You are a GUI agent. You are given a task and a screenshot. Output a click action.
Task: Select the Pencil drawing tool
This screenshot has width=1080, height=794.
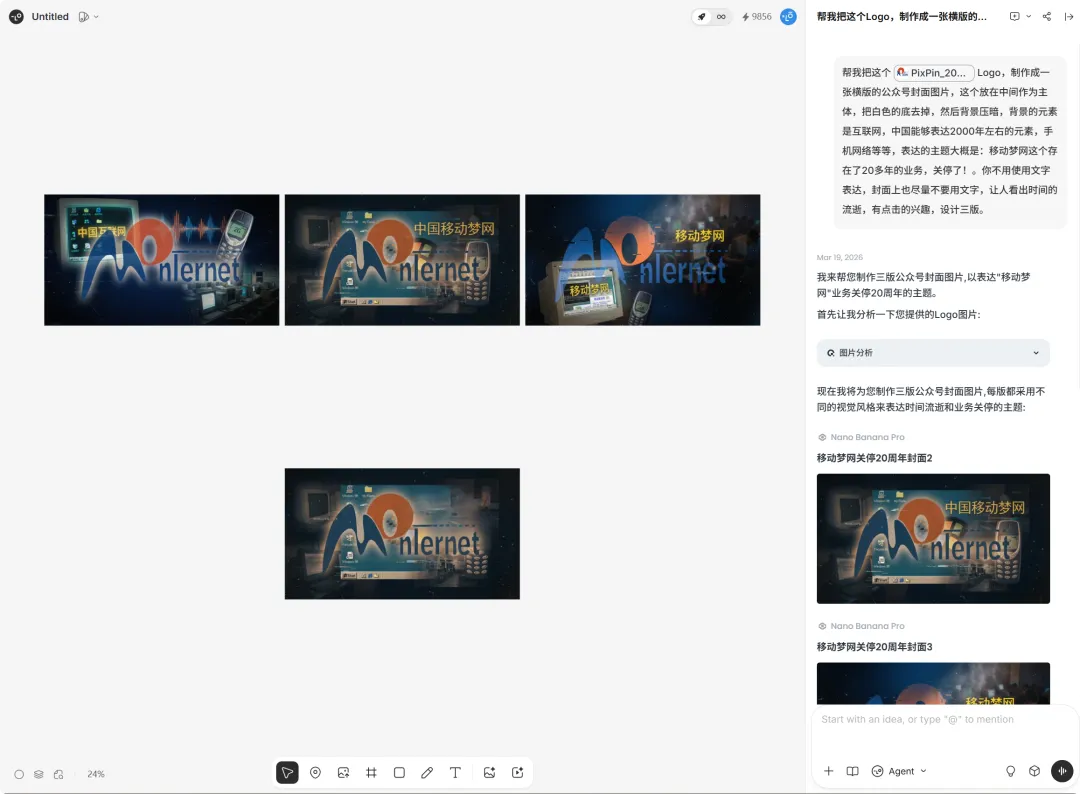pyautogui.click(x=427, y=773)
